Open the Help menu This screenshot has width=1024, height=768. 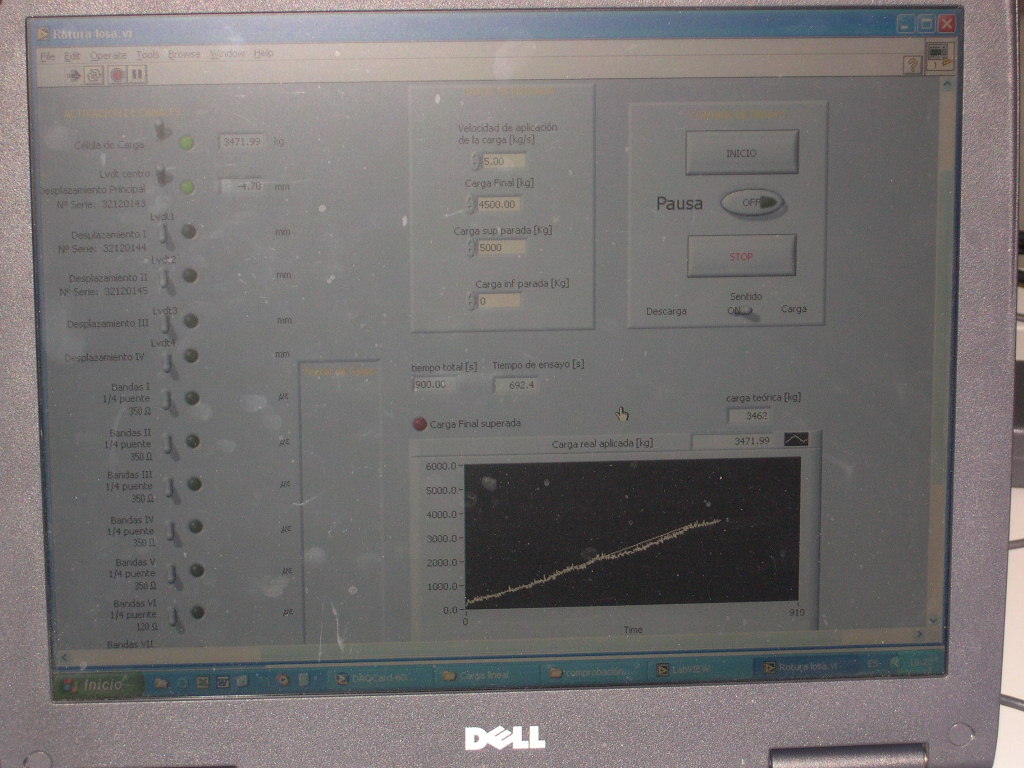tap(263, 53)
